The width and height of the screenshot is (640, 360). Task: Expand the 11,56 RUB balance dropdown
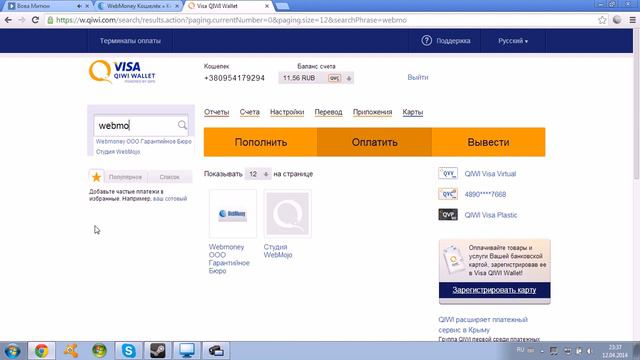[x=349, y=78]
